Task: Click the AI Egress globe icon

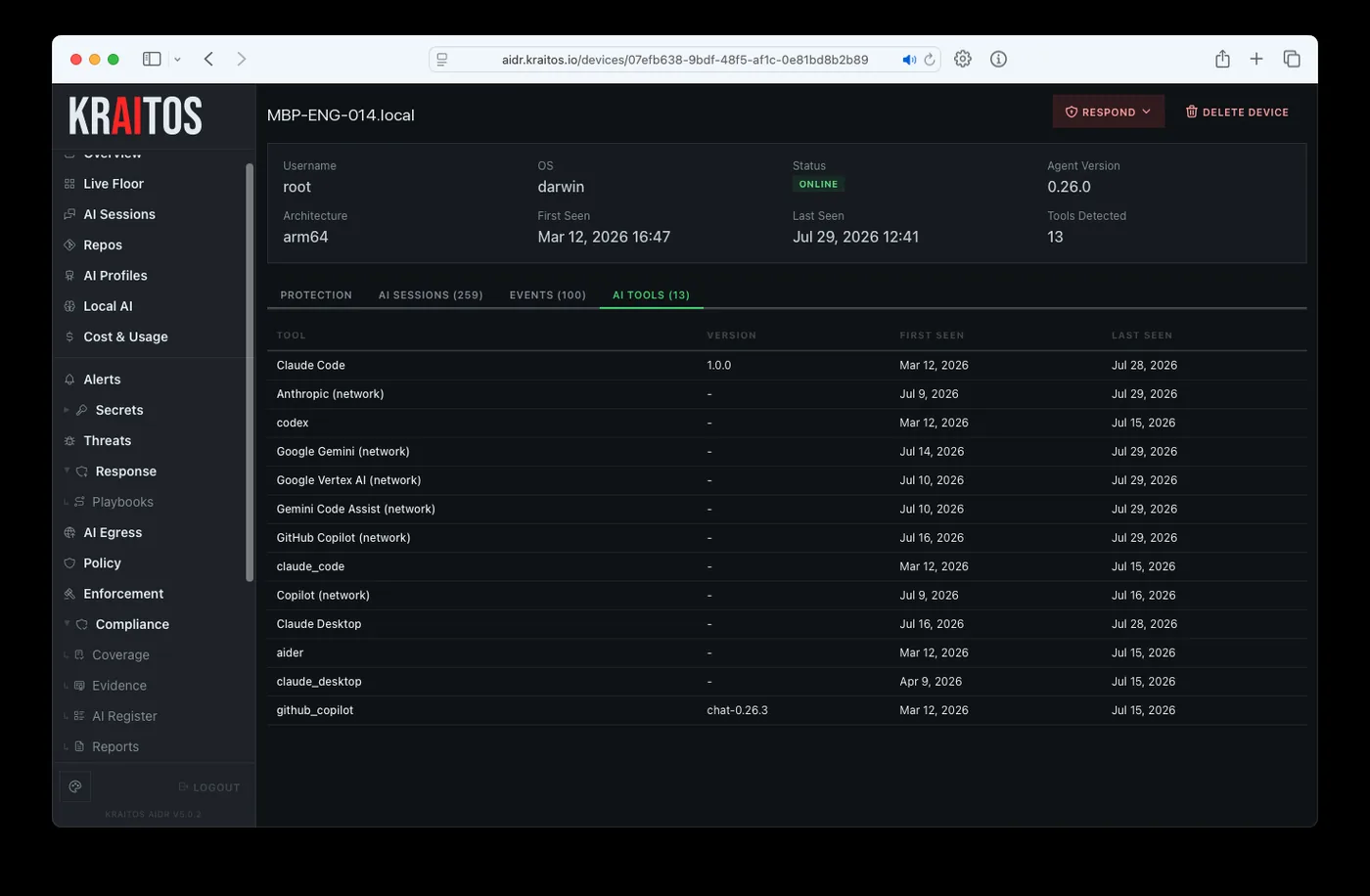Action: click(69, 533)
